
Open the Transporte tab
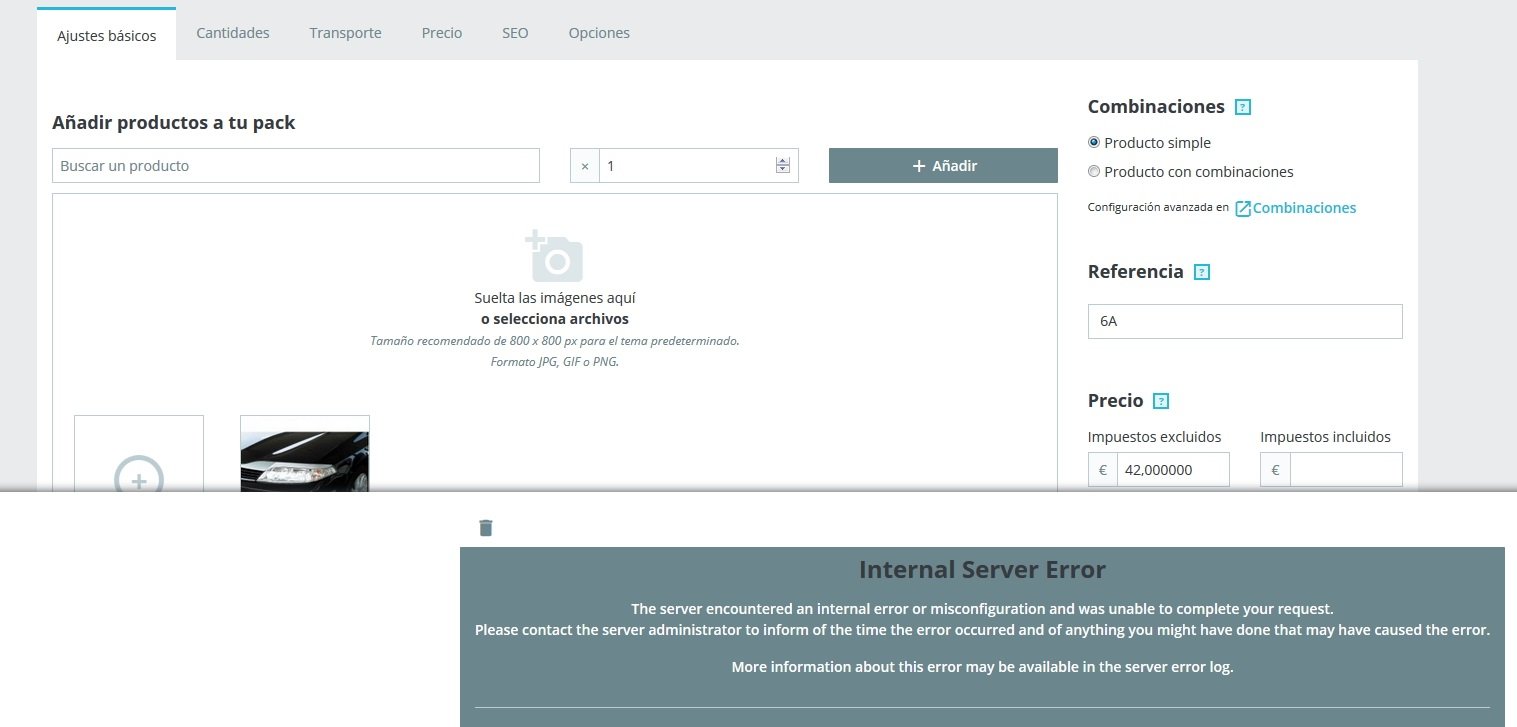345,33
